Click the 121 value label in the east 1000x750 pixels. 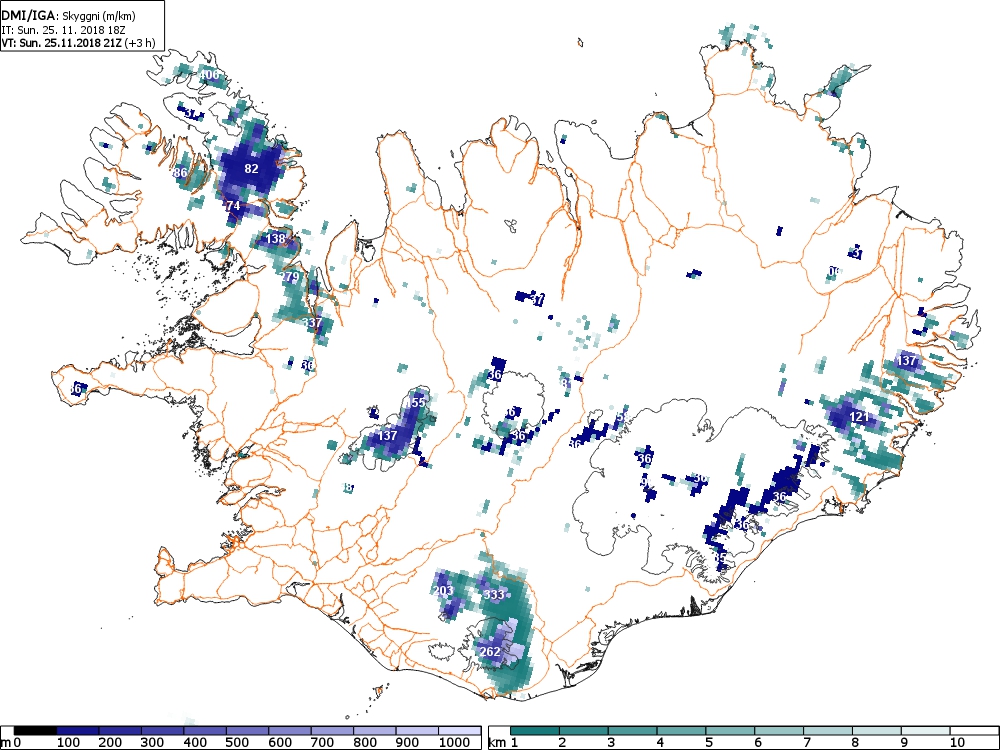(858, 417)
